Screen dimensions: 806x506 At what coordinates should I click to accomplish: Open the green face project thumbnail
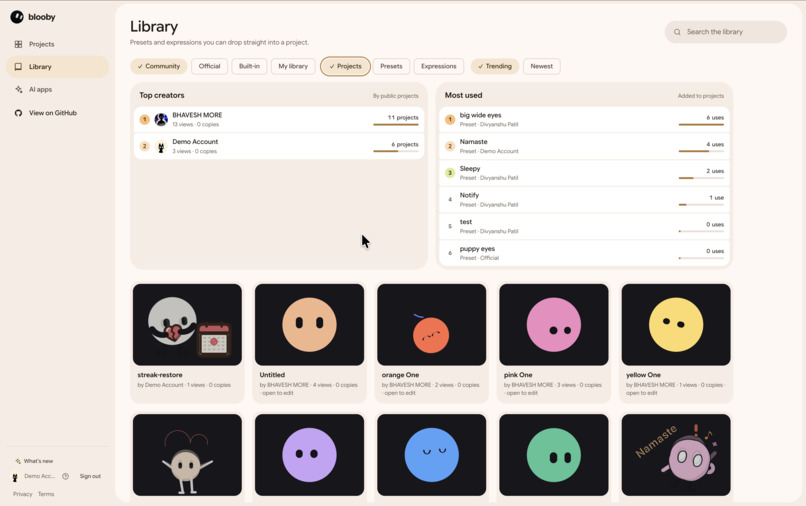point(554,455)
